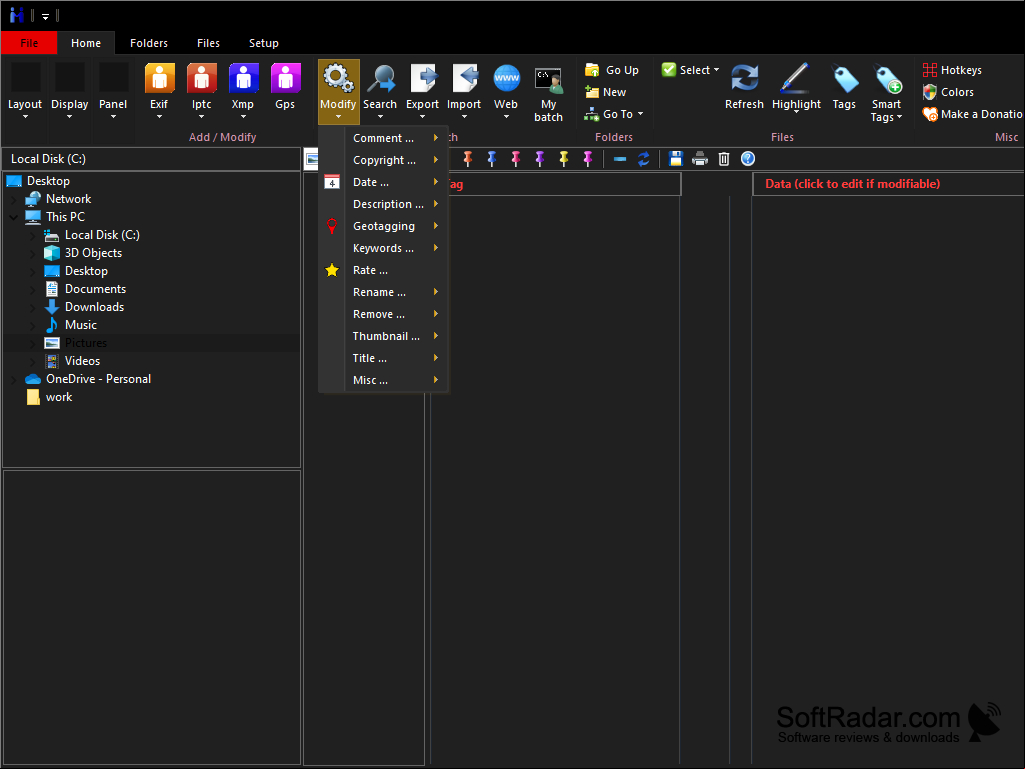Switch to the Folders ribbon tab
Viewport: 1025px width, 769px height.
coord(149,43)
